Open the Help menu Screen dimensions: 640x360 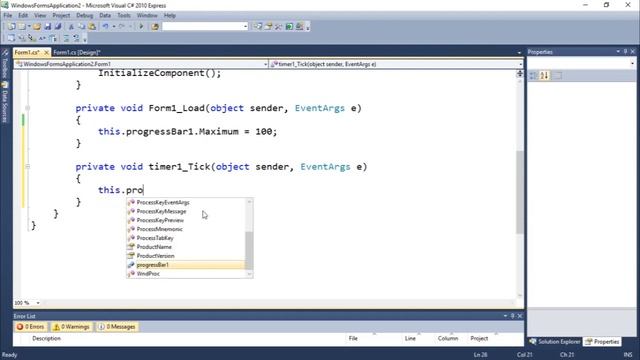169,16
